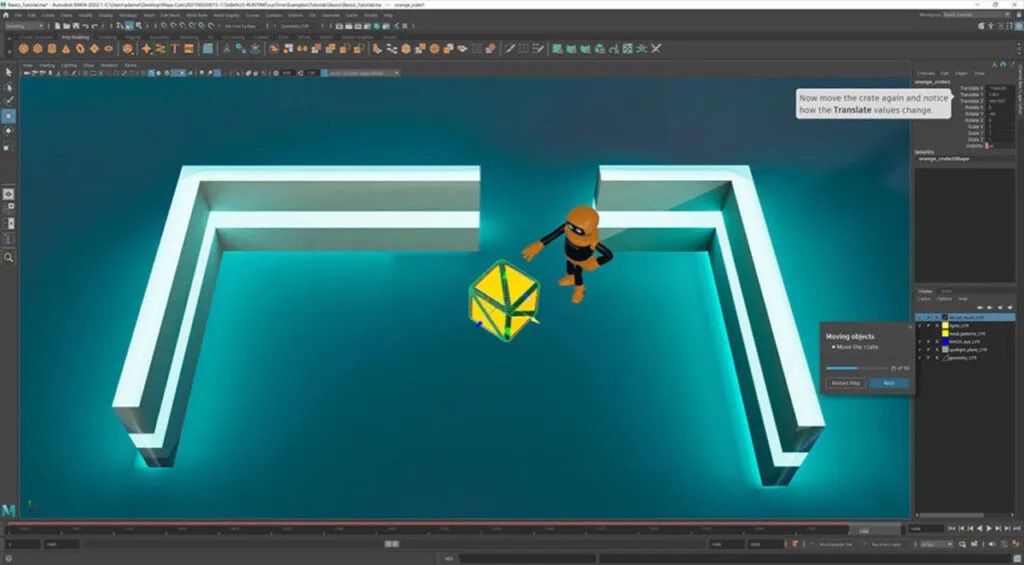This screenshot has width=1024, height=565.
Task: Create a polygon cube from the shelf
Action: 38,48
